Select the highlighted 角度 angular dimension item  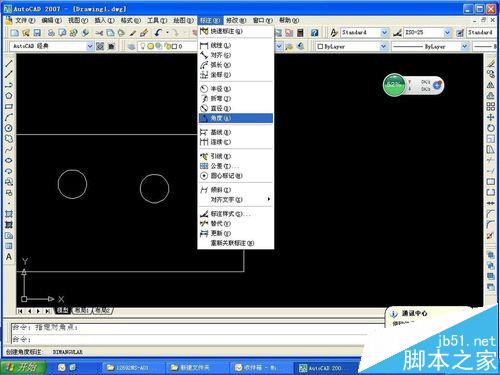(236, 118)
